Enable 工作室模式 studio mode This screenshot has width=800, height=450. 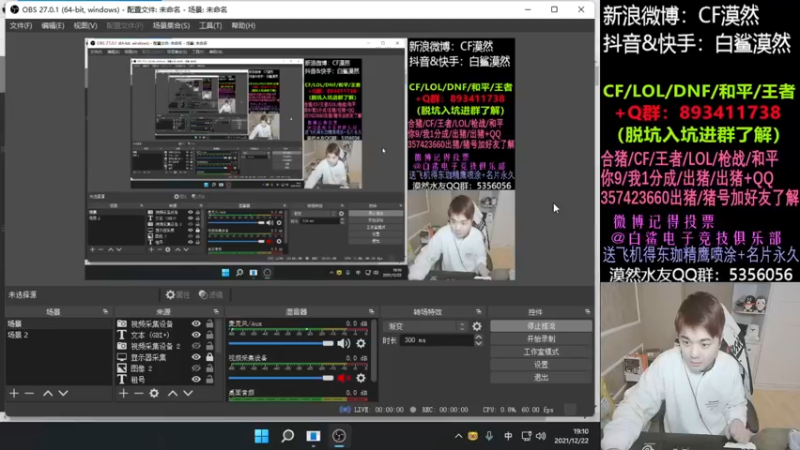point(541,352)
